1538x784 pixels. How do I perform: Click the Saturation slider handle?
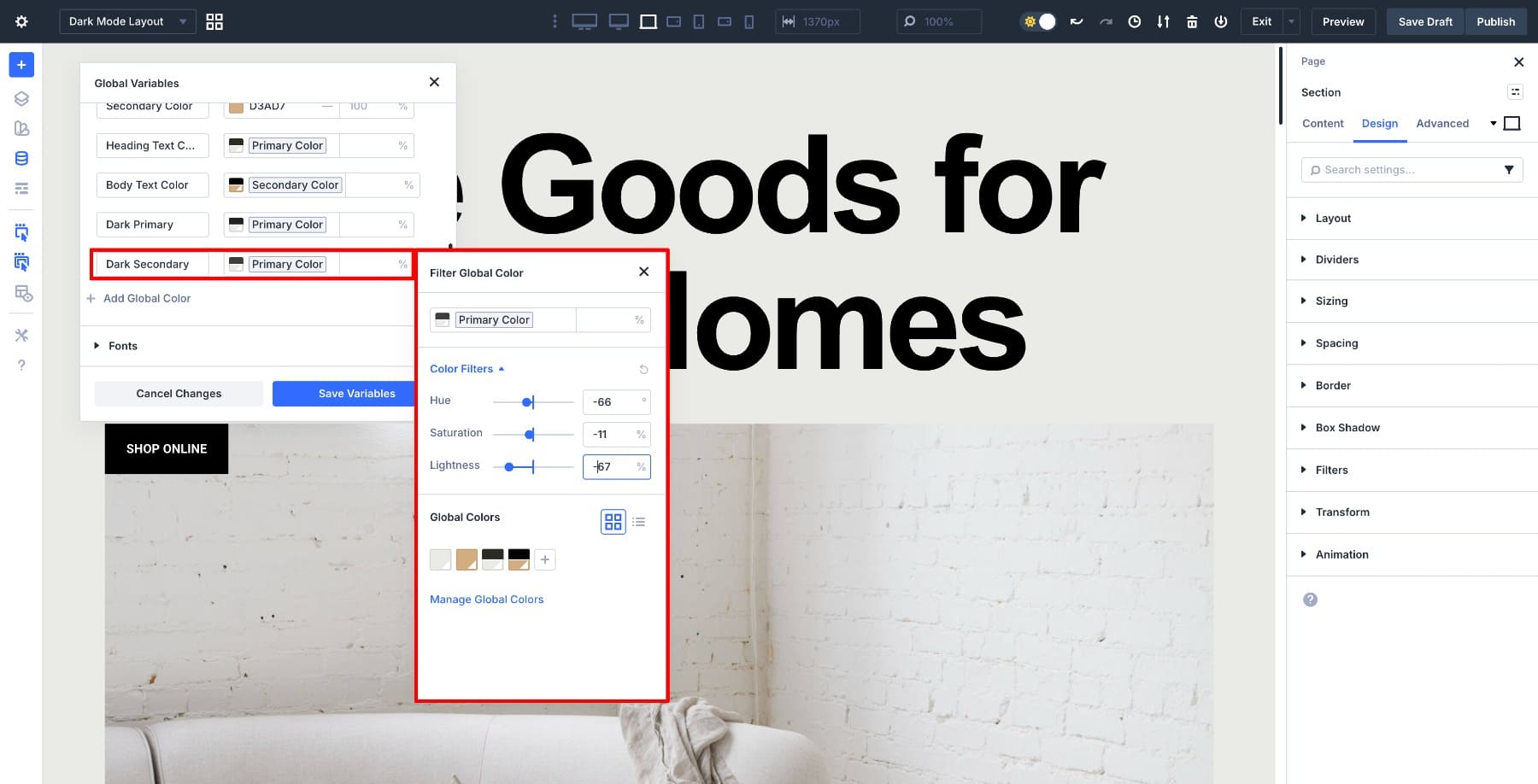click(x=530, y=435)
